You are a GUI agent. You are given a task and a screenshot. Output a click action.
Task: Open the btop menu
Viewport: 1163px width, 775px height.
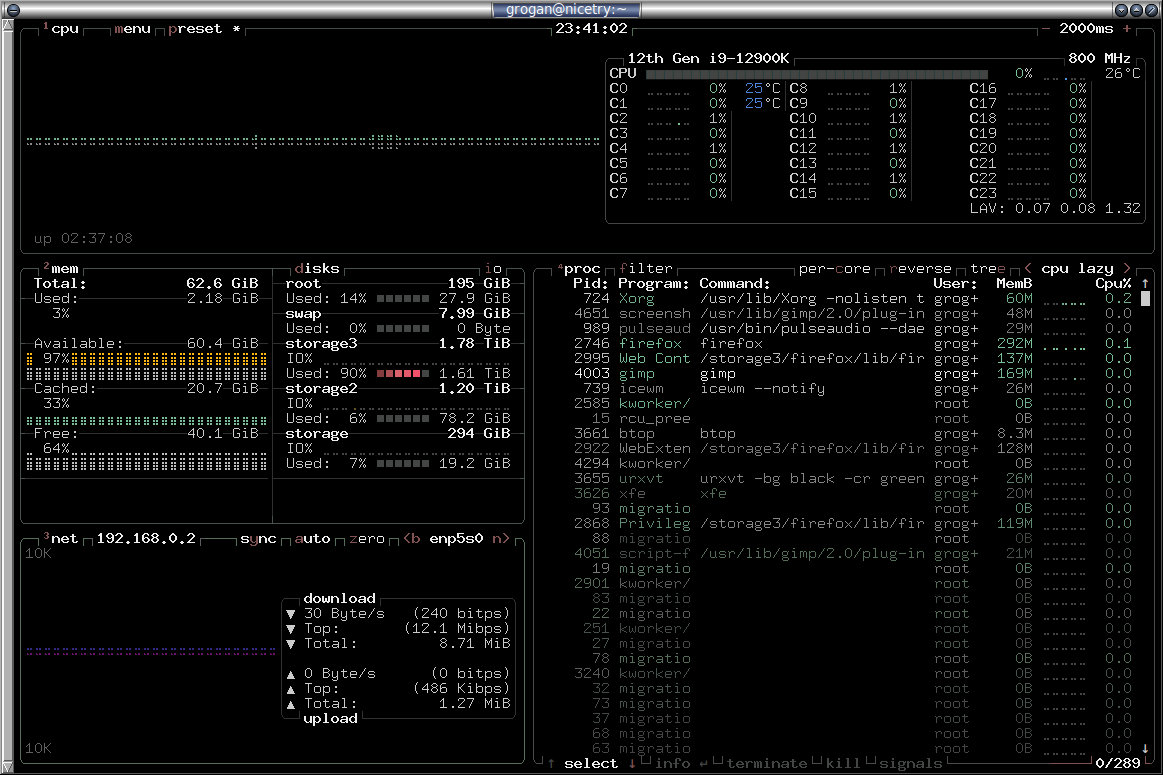tap(133, 29)
